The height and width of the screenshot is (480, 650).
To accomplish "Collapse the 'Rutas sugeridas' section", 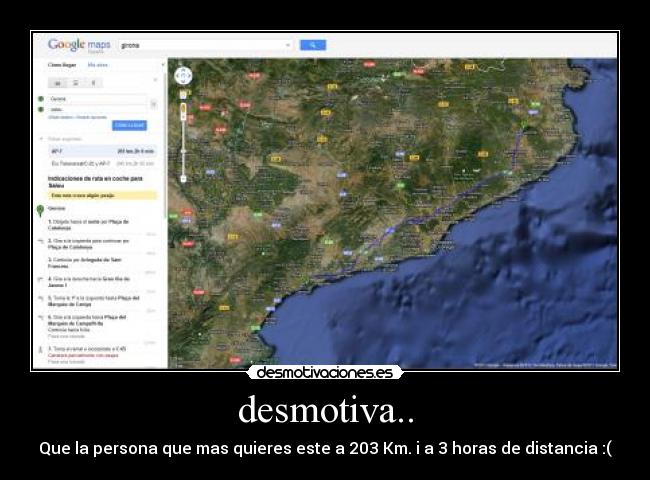I will point(41,139).
